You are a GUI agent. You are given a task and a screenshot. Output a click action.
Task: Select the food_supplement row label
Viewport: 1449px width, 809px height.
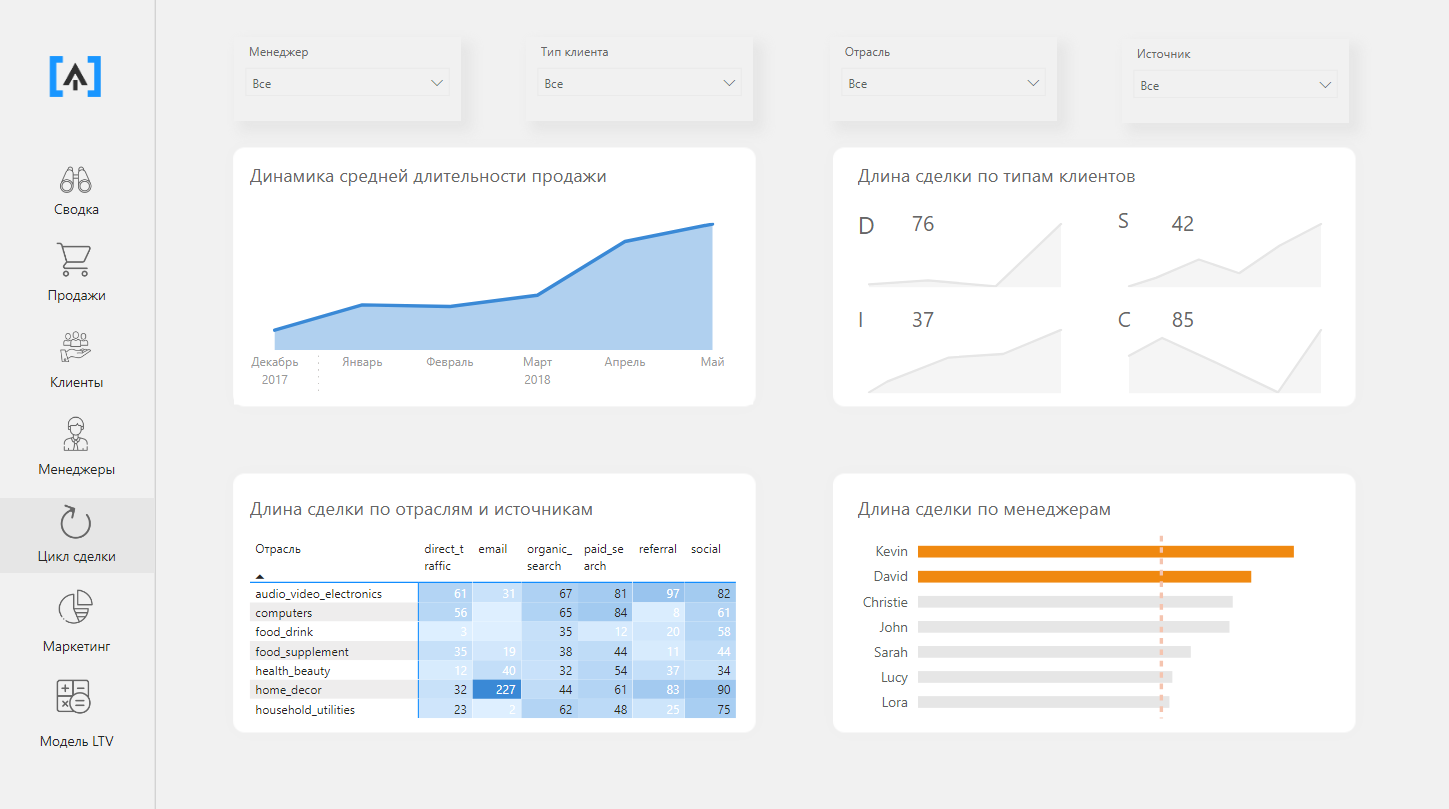pyautogui.click(x=302, y=652)
